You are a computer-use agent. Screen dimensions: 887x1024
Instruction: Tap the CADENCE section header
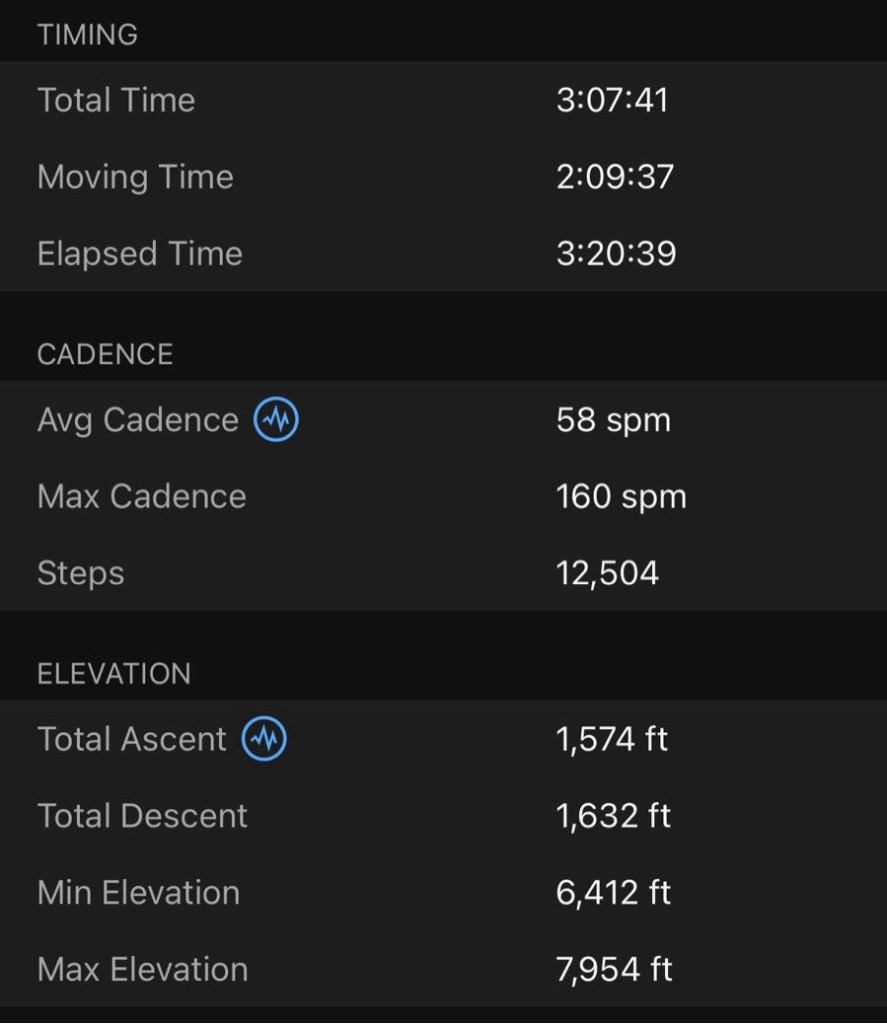[105, 354]
